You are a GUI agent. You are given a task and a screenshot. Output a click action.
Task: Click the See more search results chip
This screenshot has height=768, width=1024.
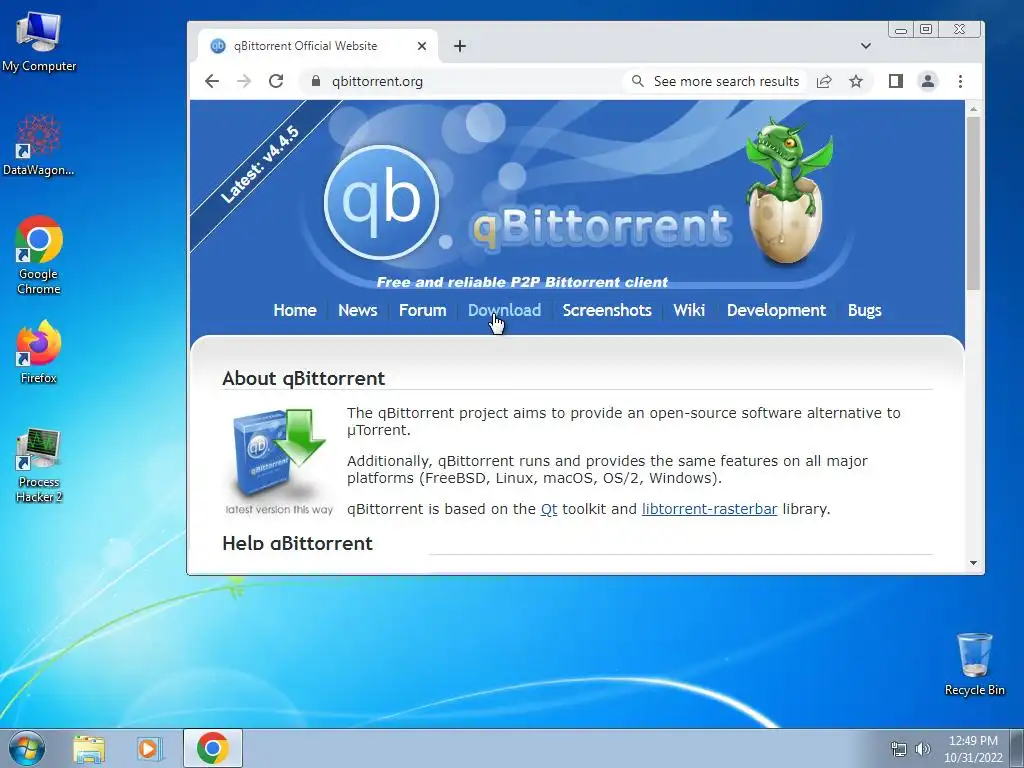[715, 81]
